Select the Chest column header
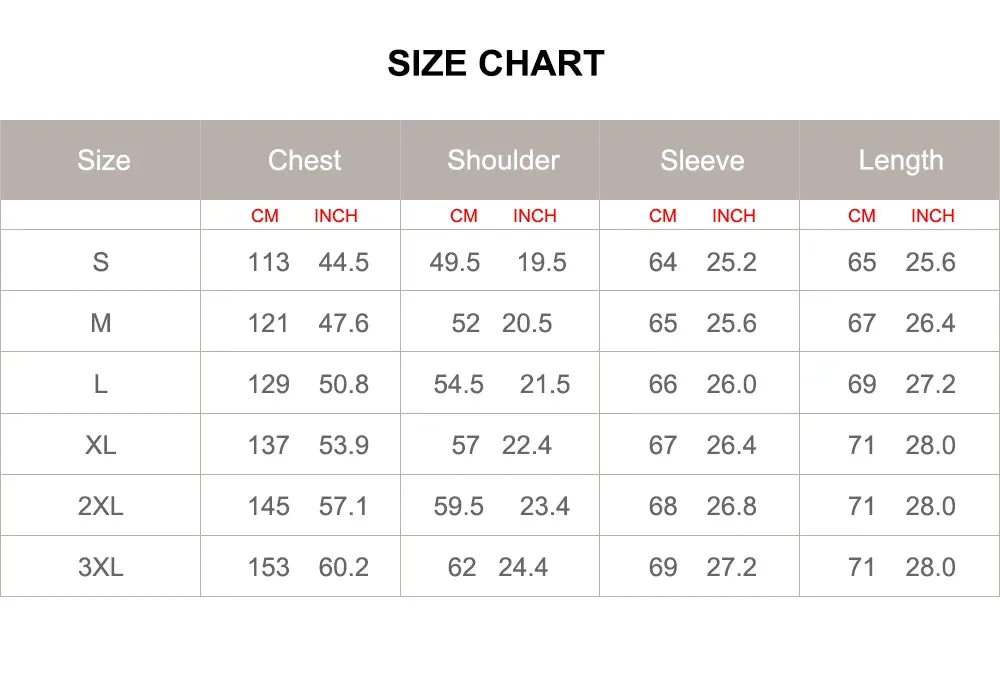 pos(304,160)
